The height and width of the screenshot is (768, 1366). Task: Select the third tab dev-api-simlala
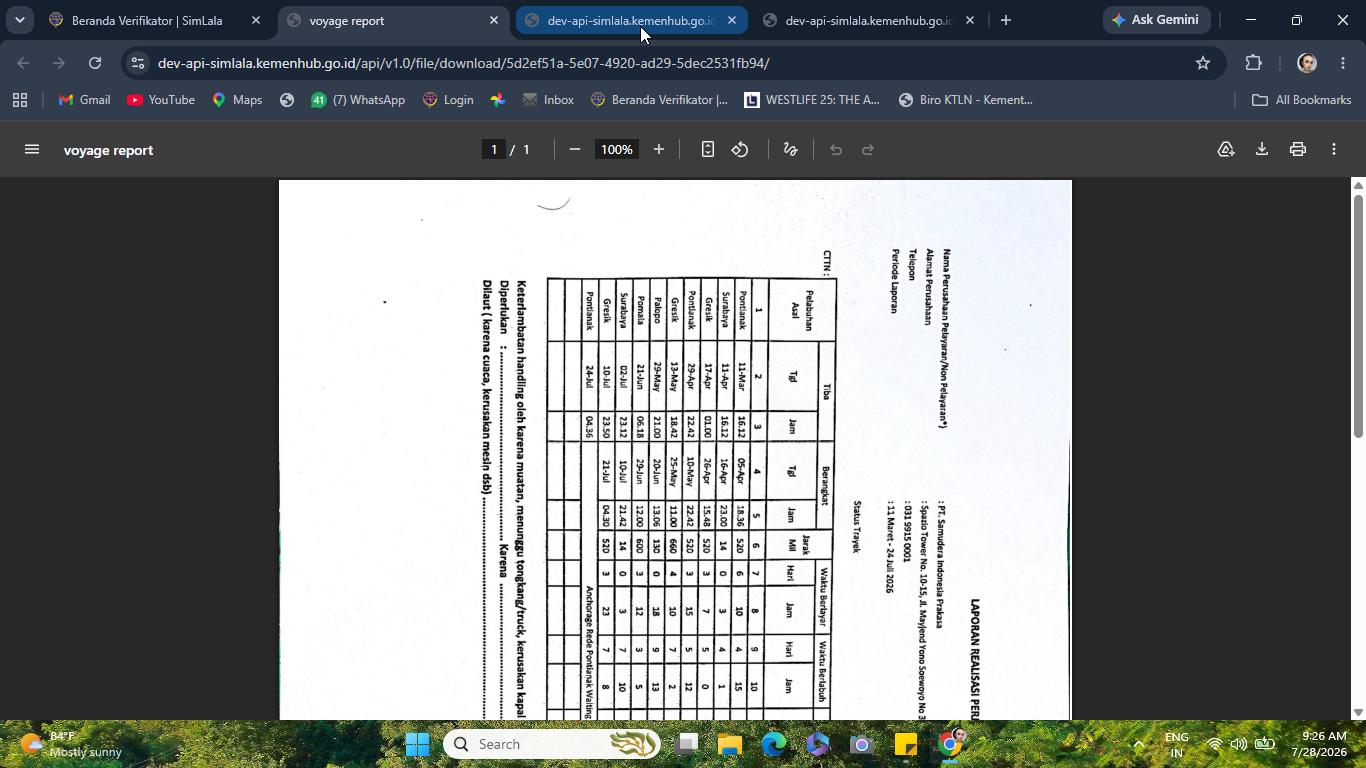(630, 20)
